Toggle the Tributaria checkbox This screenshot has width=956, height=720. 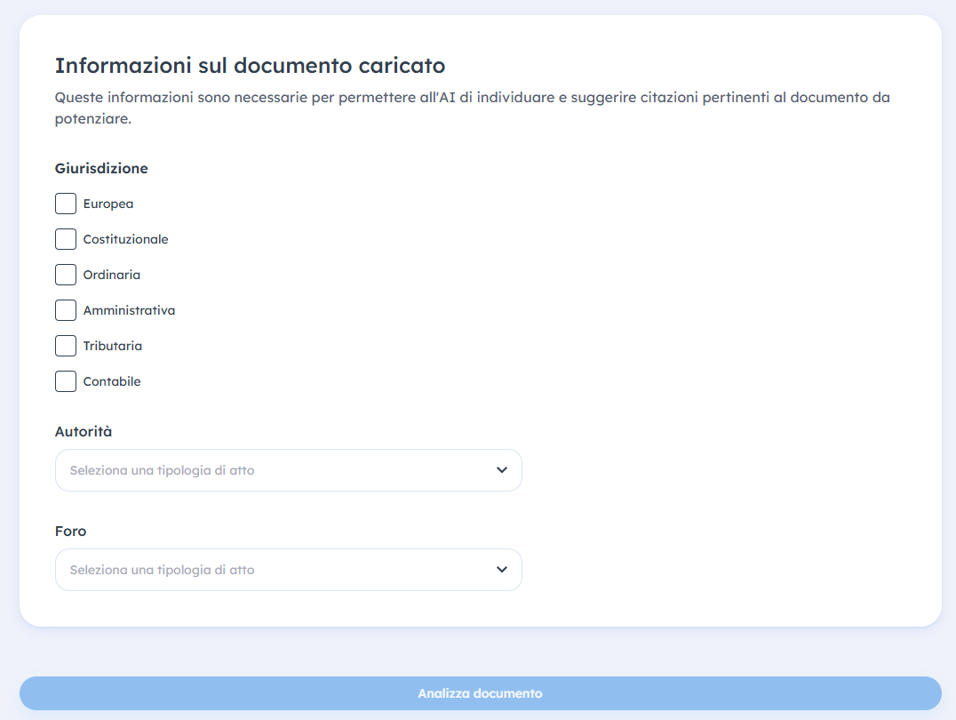[x=65, y=346]
